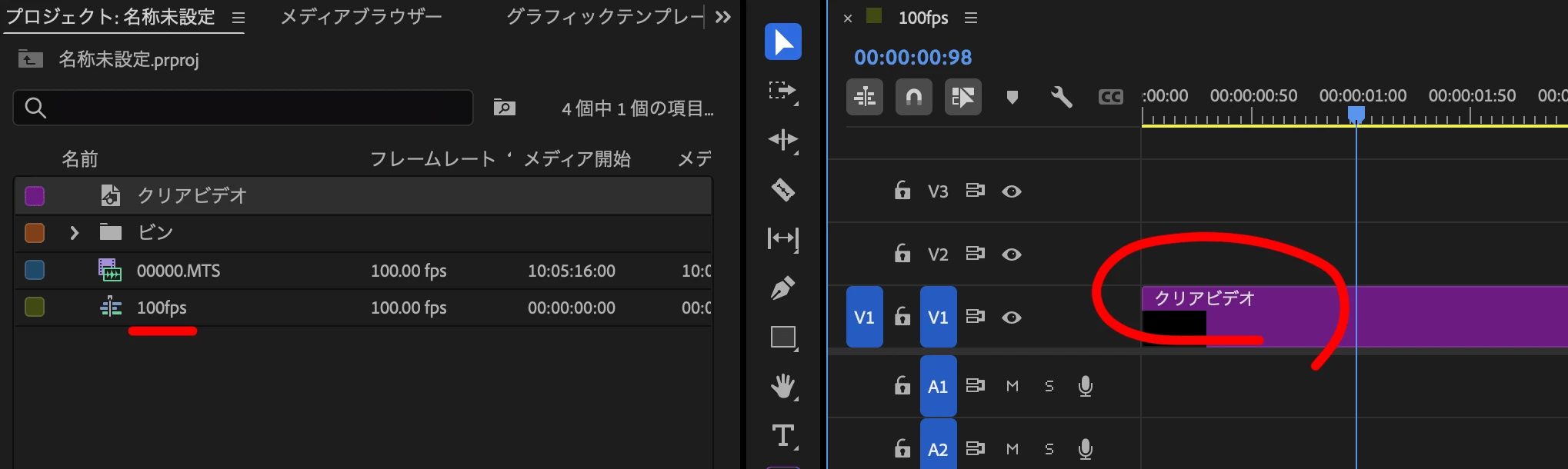Toggle A1 track targeting button

(x=939, y=386)
